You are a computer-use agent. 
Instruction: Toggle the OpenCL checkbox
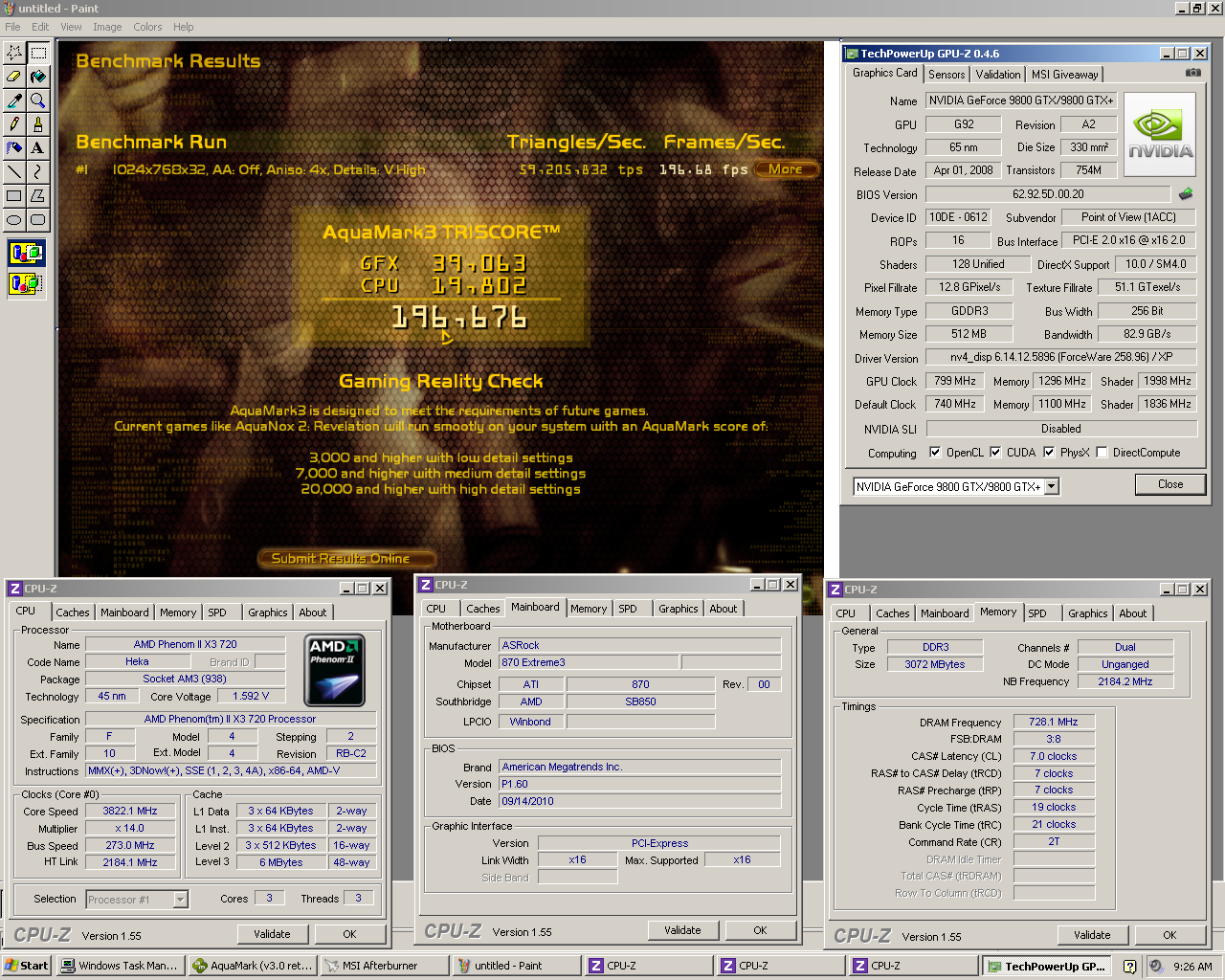tap(936, 453)
